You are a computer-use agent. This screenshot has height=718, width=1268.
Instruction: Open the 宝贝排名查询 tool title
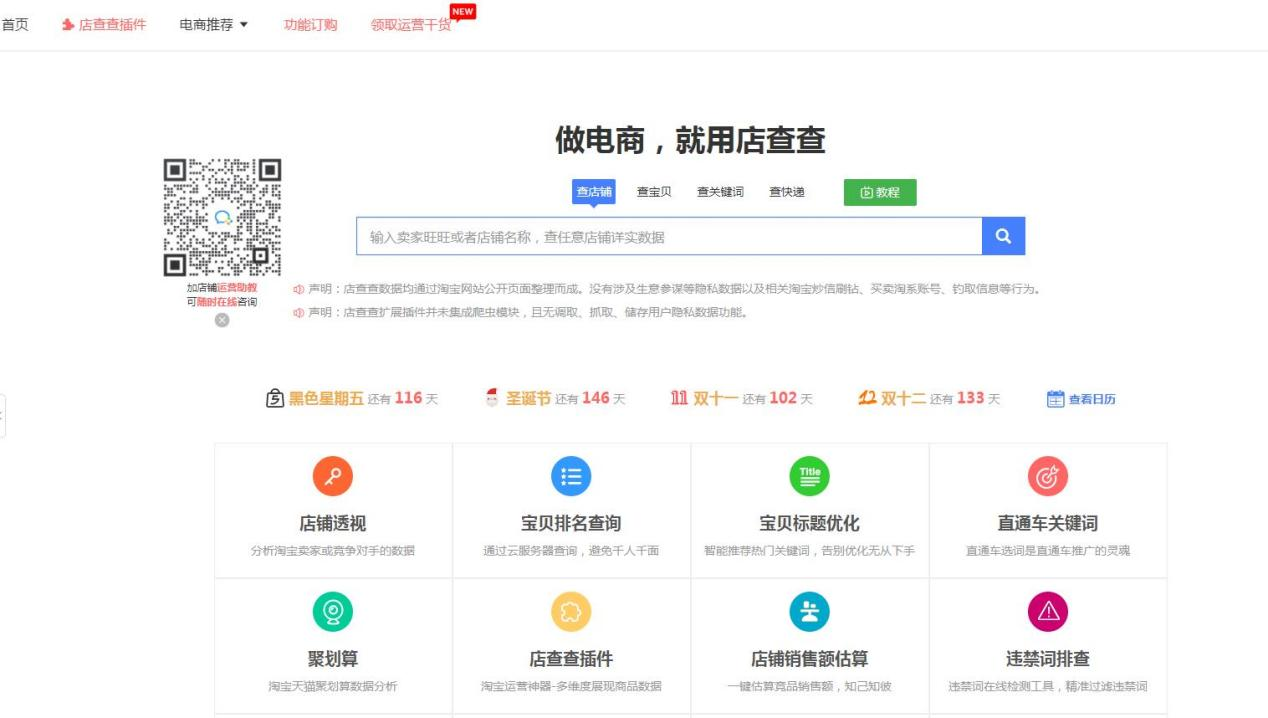tap(571, 523)
